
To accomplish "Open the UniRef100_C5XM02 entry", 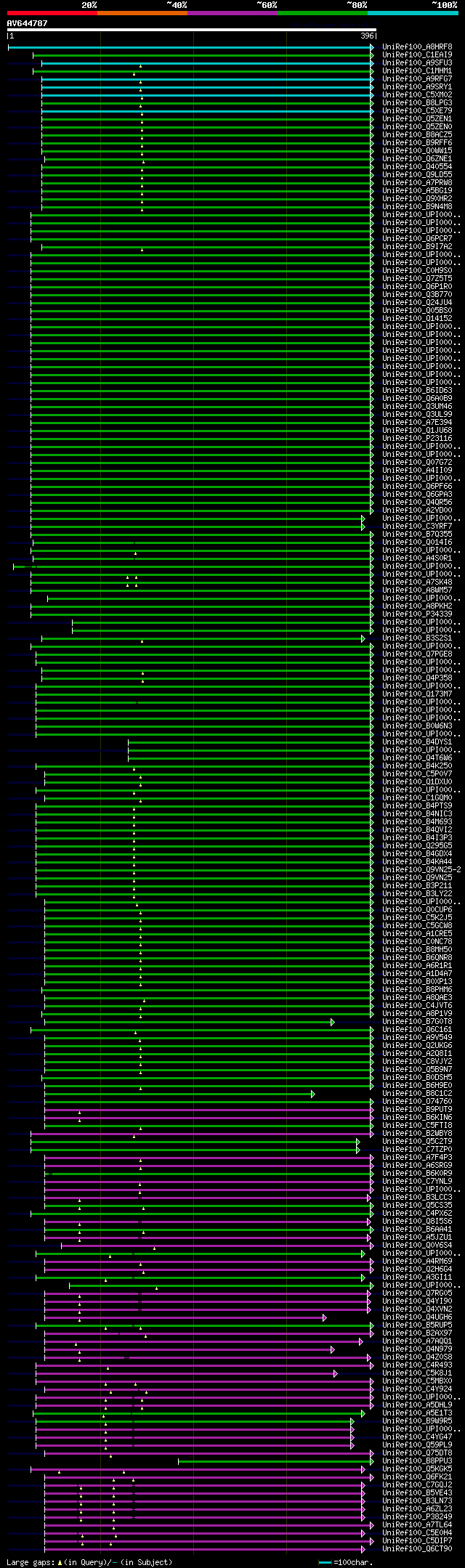I will 417,95.
